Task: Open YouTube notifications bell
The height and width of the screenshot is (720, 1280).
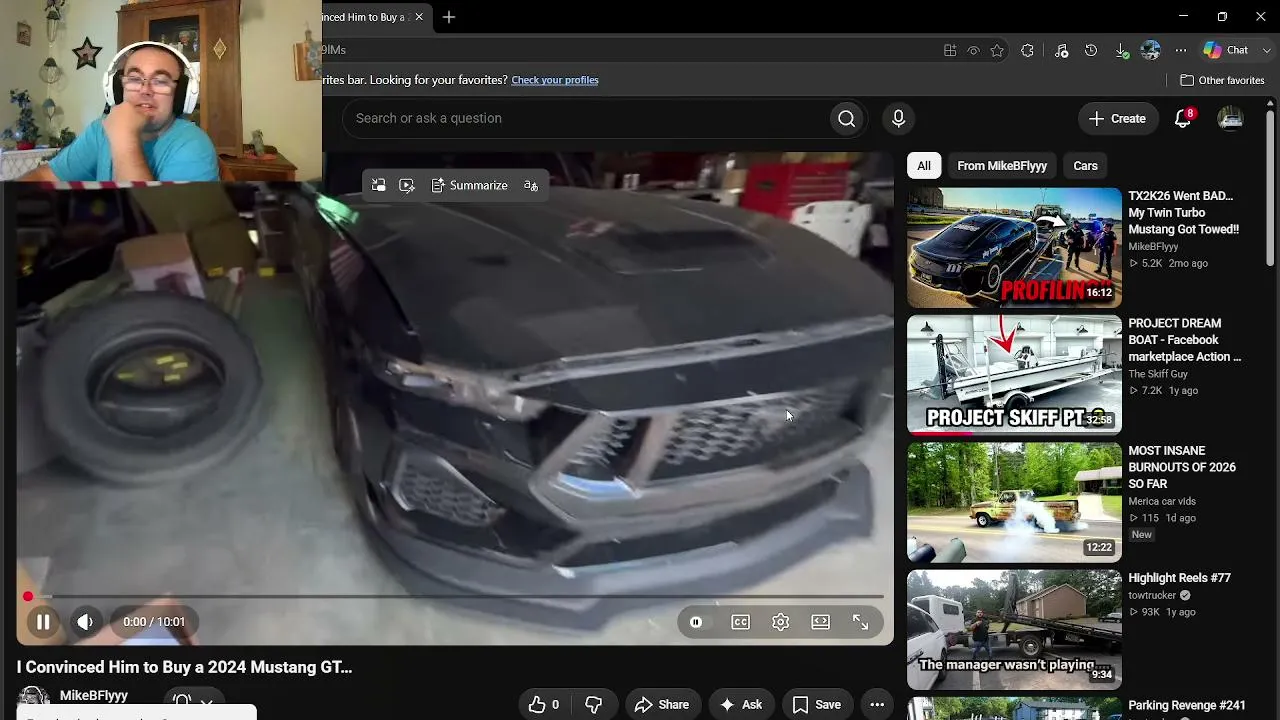Action: click(1183, 118)
